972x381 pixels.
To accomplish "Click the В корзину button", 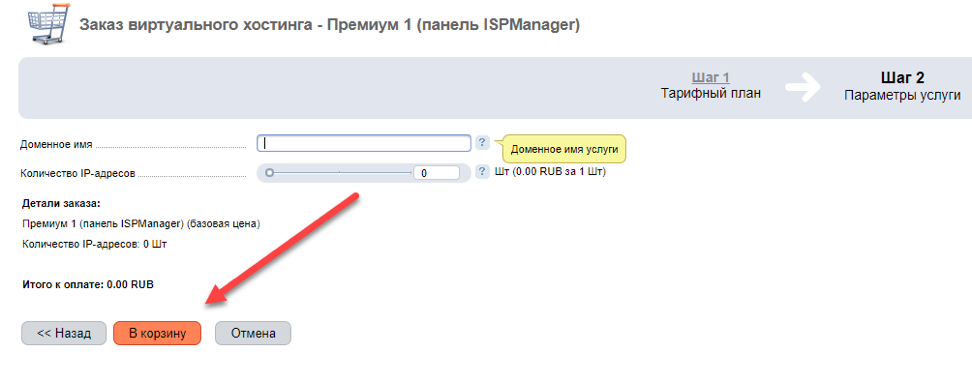I will tap(157, 333).
